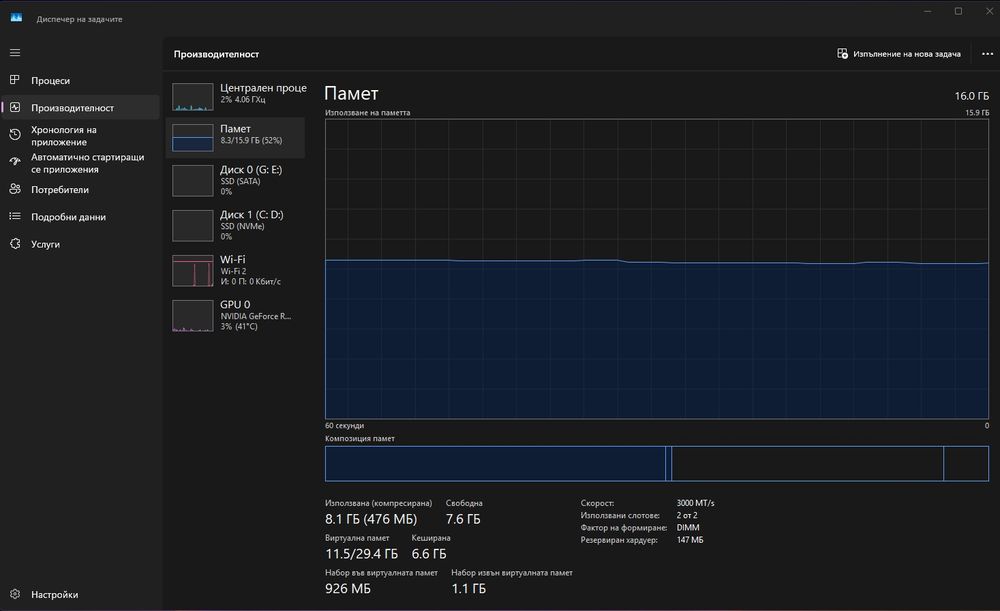The image size is (1000, 611).
Task: Click the in-use segment of memory composition bar
Action: (x=496, y=464)
